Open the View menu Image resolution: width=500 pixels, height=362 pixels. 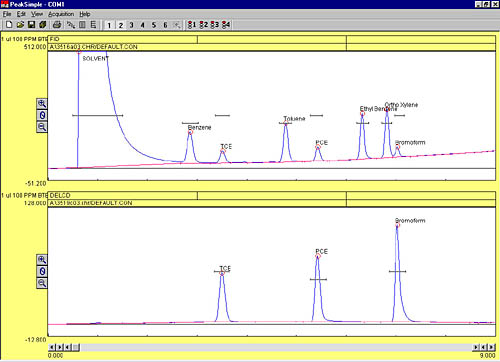click(x=37, y=14)
